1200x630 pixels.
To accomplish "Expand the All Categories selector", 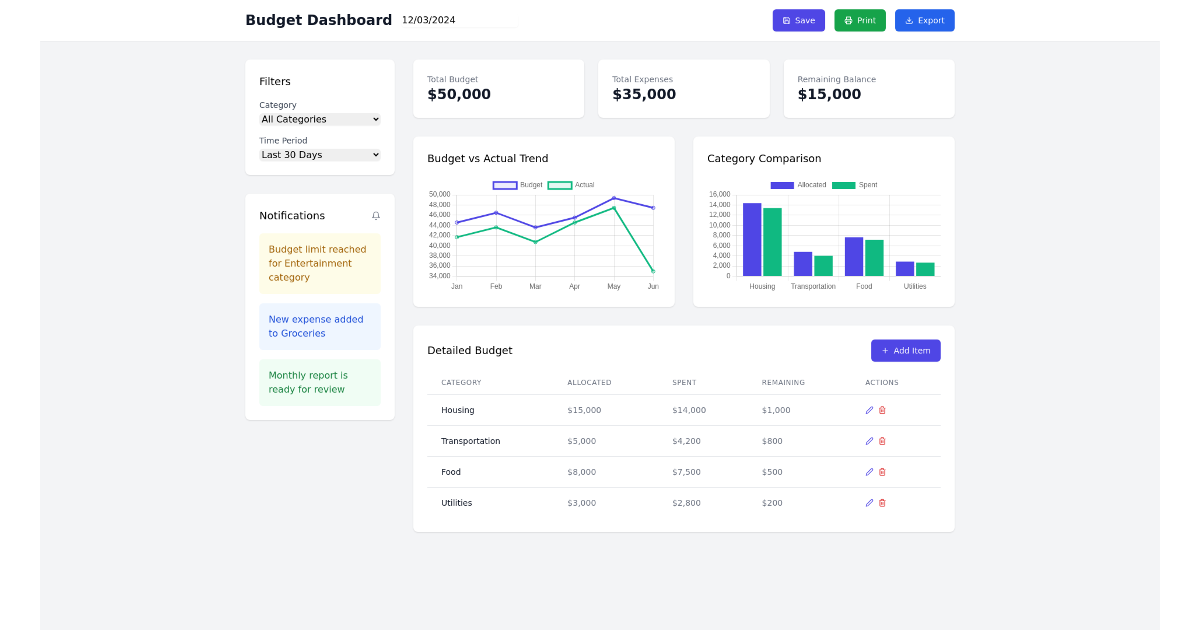I will [320, 119].
